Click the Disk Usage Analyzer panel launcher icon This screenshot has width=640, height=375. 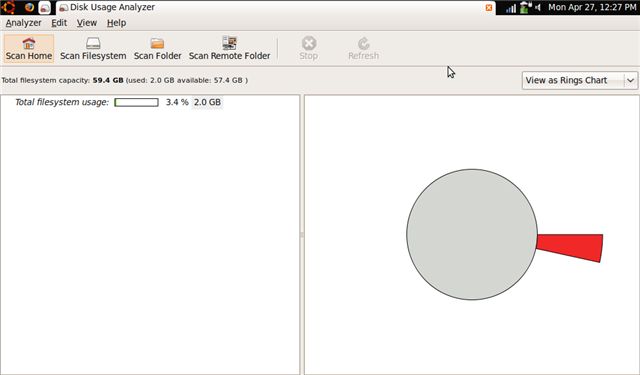click(x=44, y=7)
